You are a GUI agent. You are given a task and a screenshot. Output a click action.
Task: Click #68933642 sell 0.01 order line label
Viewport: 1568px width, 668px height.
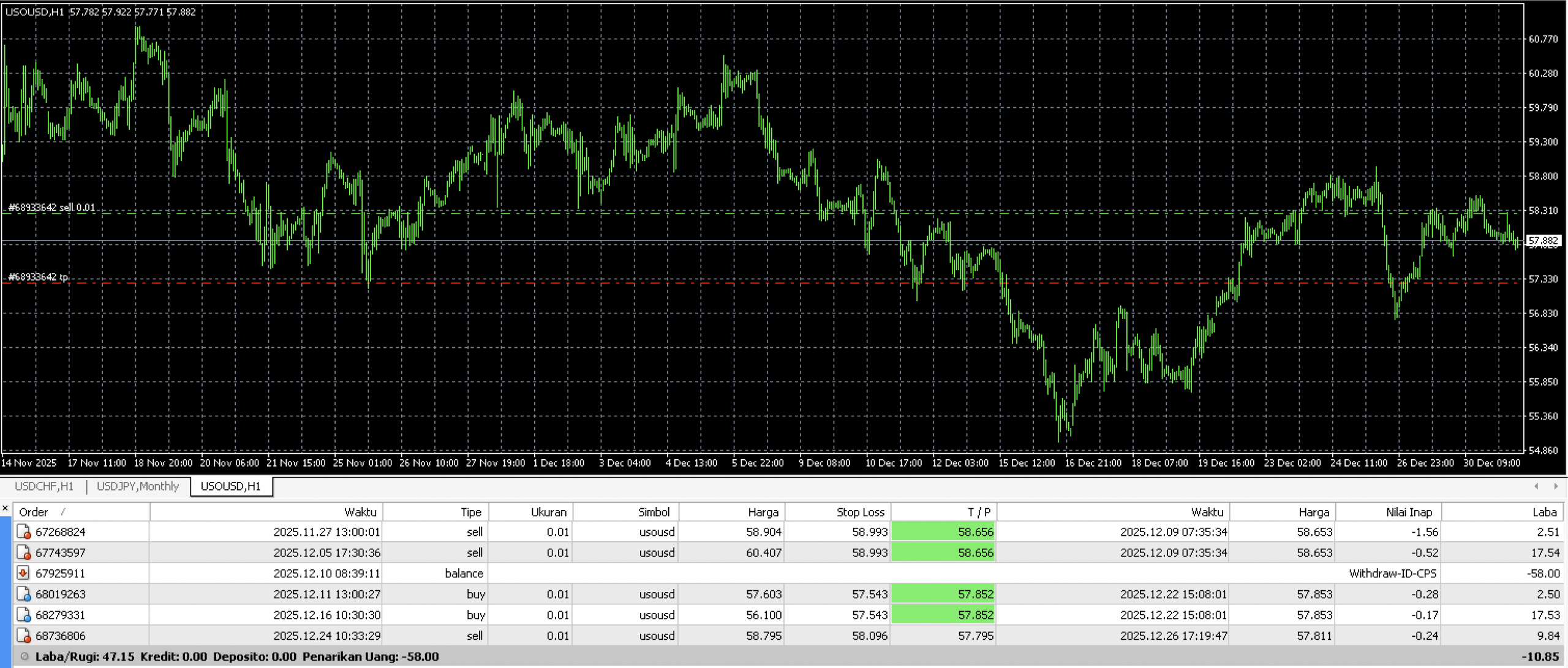coord(51,208)
